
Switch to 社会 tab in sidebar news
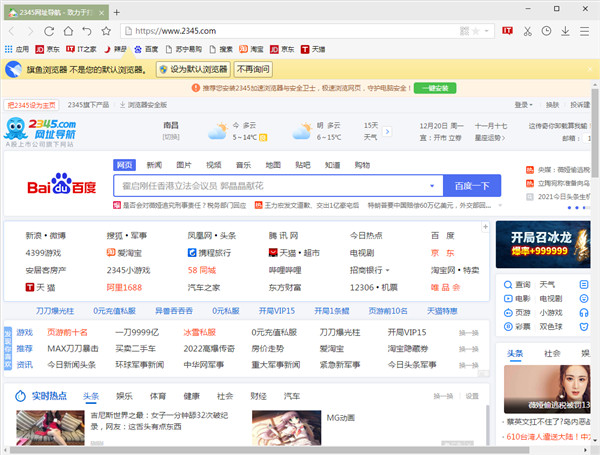(552, 353)
